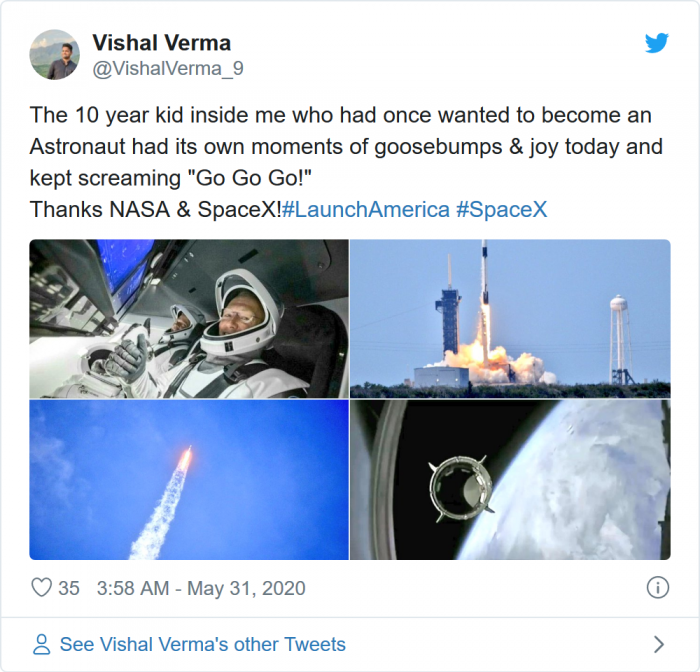Click the water tower in the launch photo

click(620, 335)
